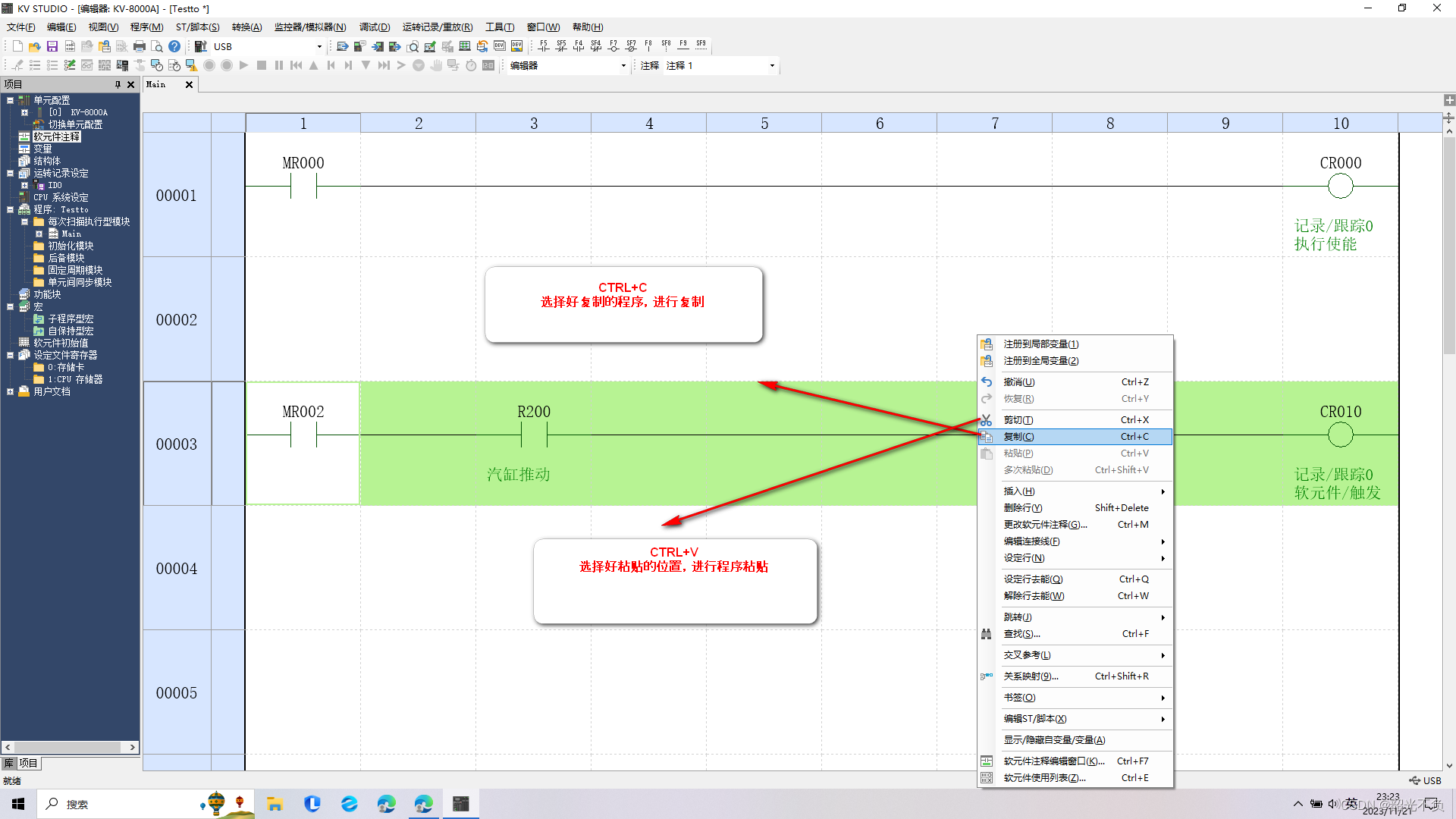The image size is (1456, 819).
Task: Open 插入(H) submenu
Action: pos(1075,491)
